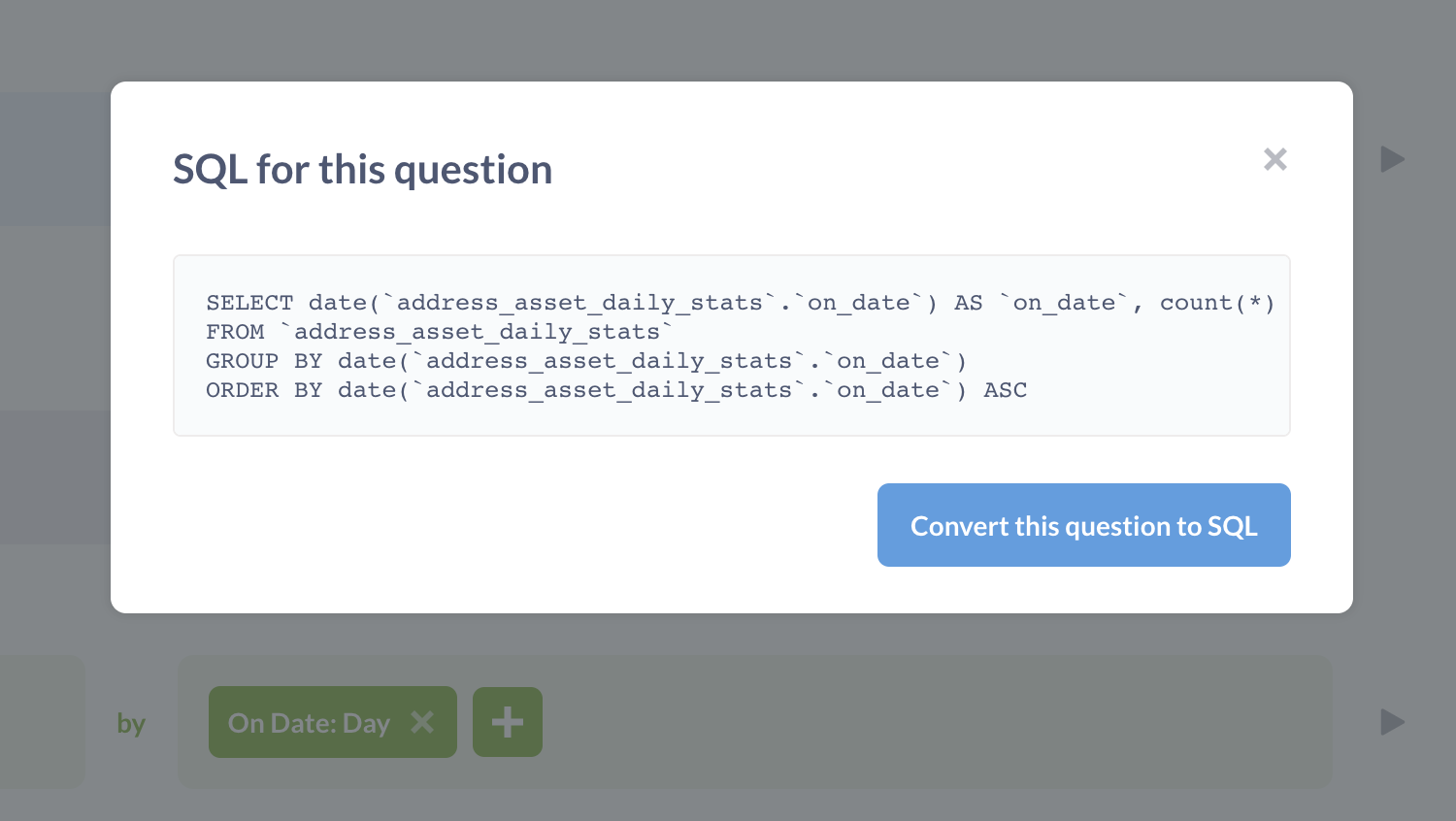This screenshot has height=821, width=1456.
Task: Click the by label near the grouping
Action: point(132,722)
